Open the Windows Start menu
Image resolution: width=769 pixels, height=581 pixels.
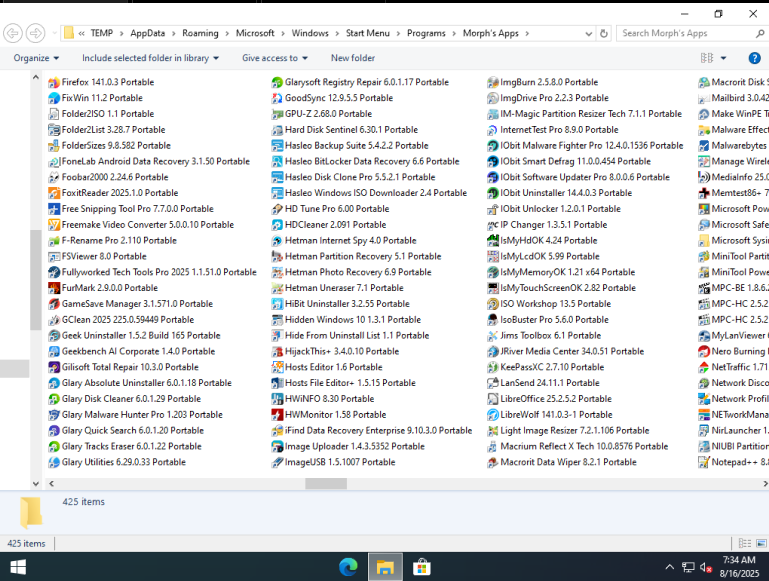18,567
